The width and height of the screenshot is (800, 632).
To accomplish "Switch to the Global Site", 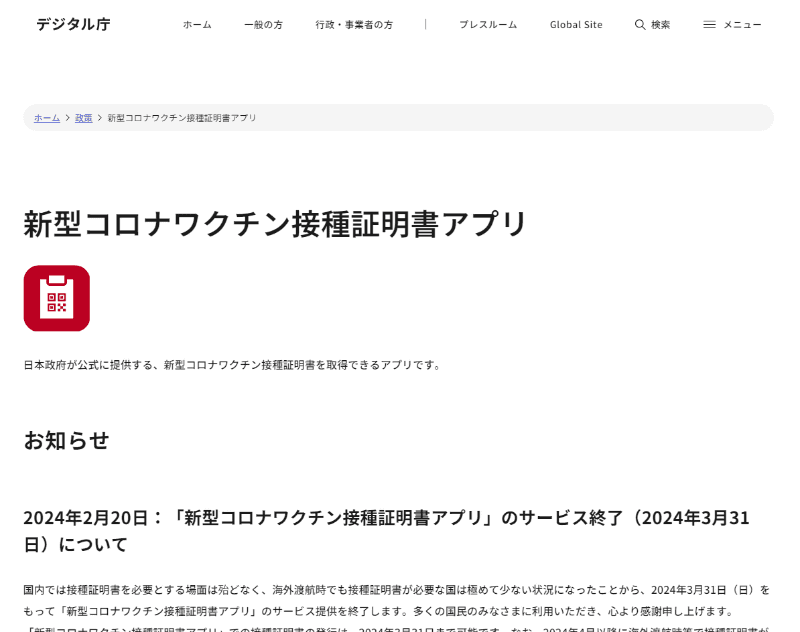I will (576, 24).
